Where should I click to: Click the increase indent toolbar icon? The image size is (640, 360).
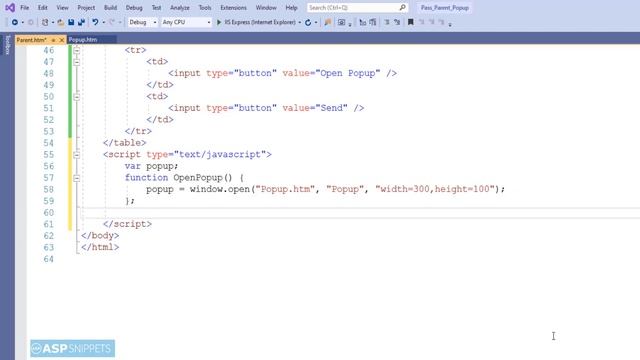click(373, 22)
